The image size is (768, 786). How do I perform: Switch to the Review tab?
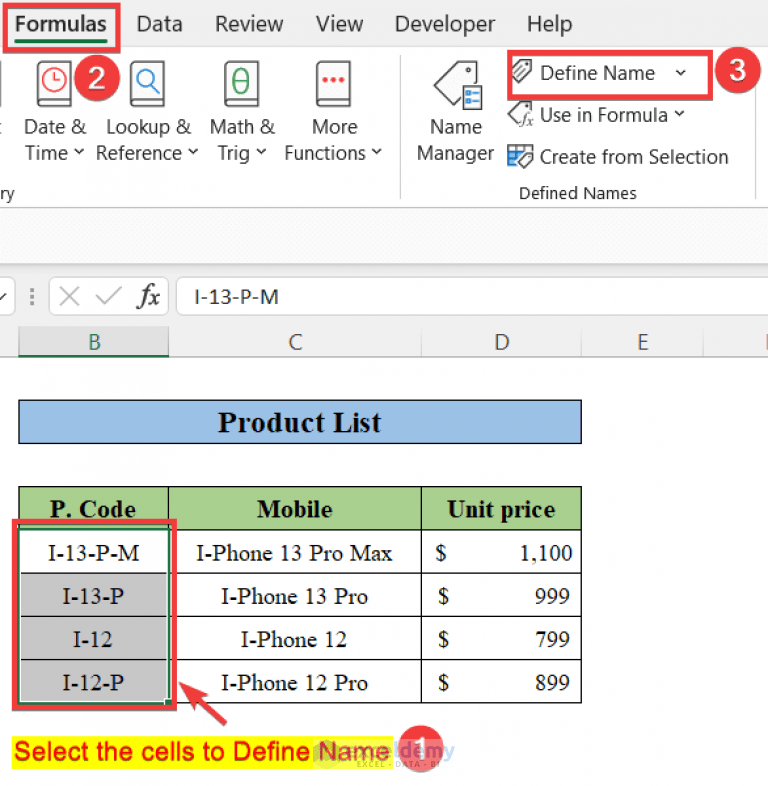tap(249, 24)
